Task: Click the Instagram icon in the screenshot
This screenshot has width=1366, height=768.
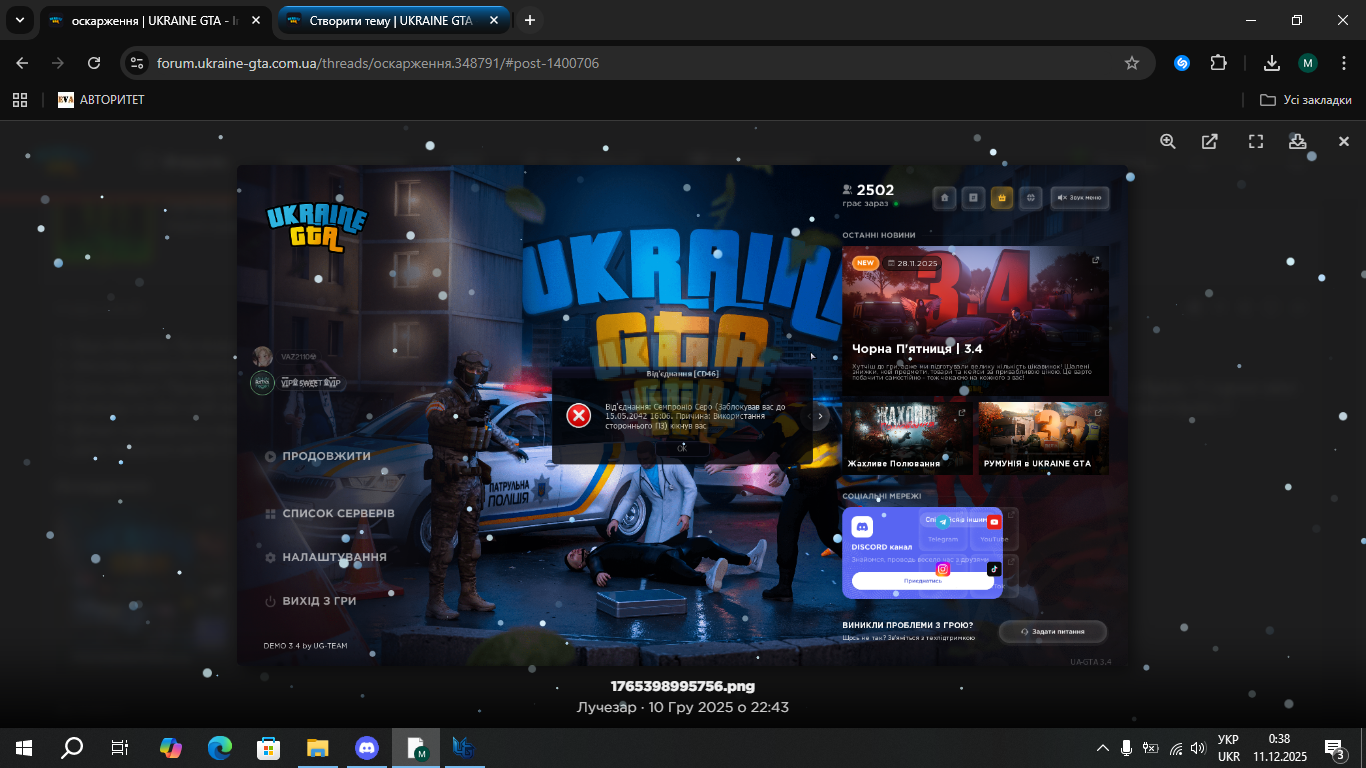Action: coord(942,569)
